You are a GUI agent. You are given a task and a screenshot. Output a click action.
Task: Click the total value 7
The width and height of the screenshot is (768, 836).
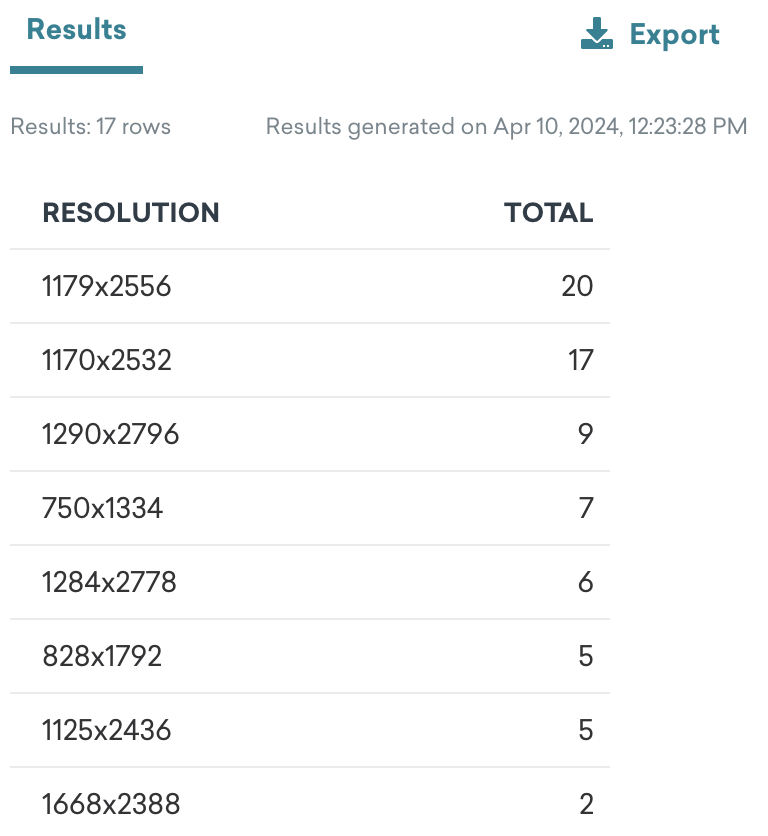586,508
